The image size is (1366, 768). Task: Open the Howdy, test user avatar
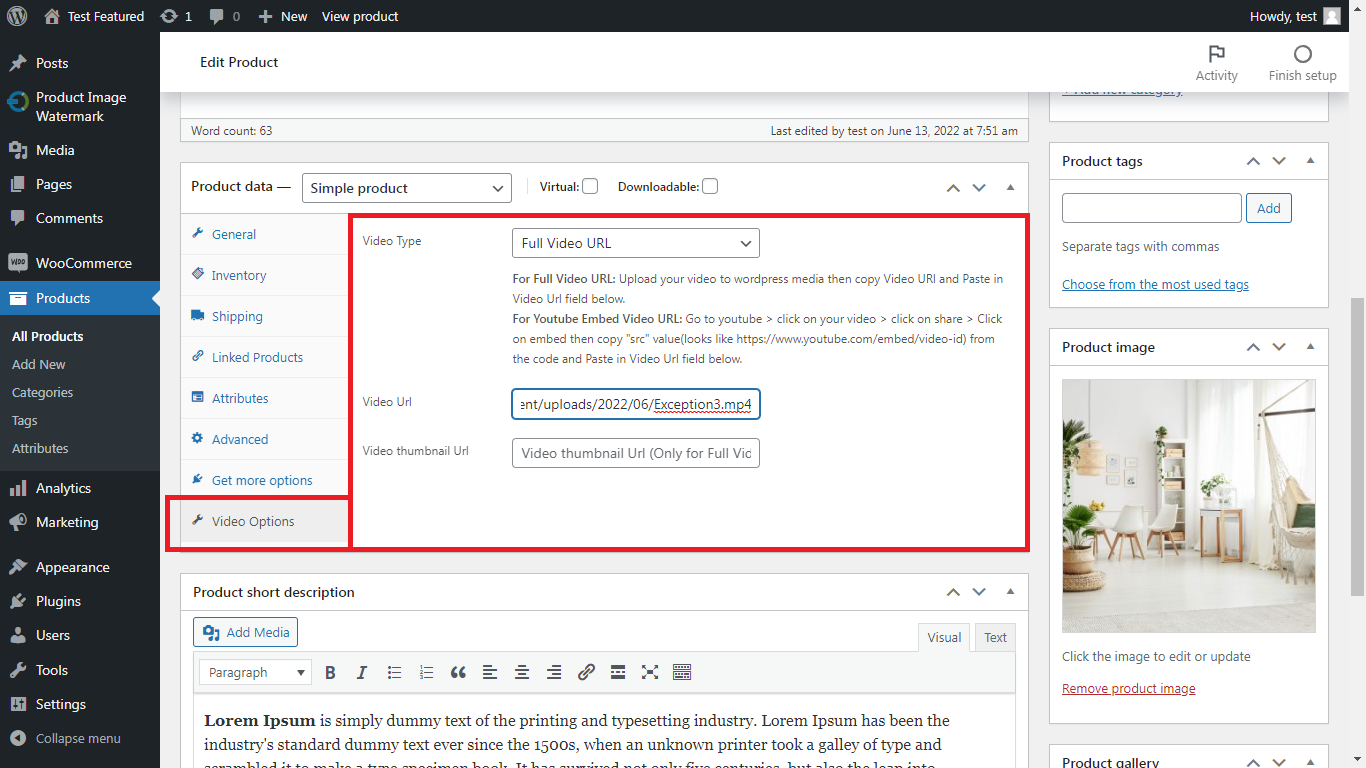coord(1332,16)
